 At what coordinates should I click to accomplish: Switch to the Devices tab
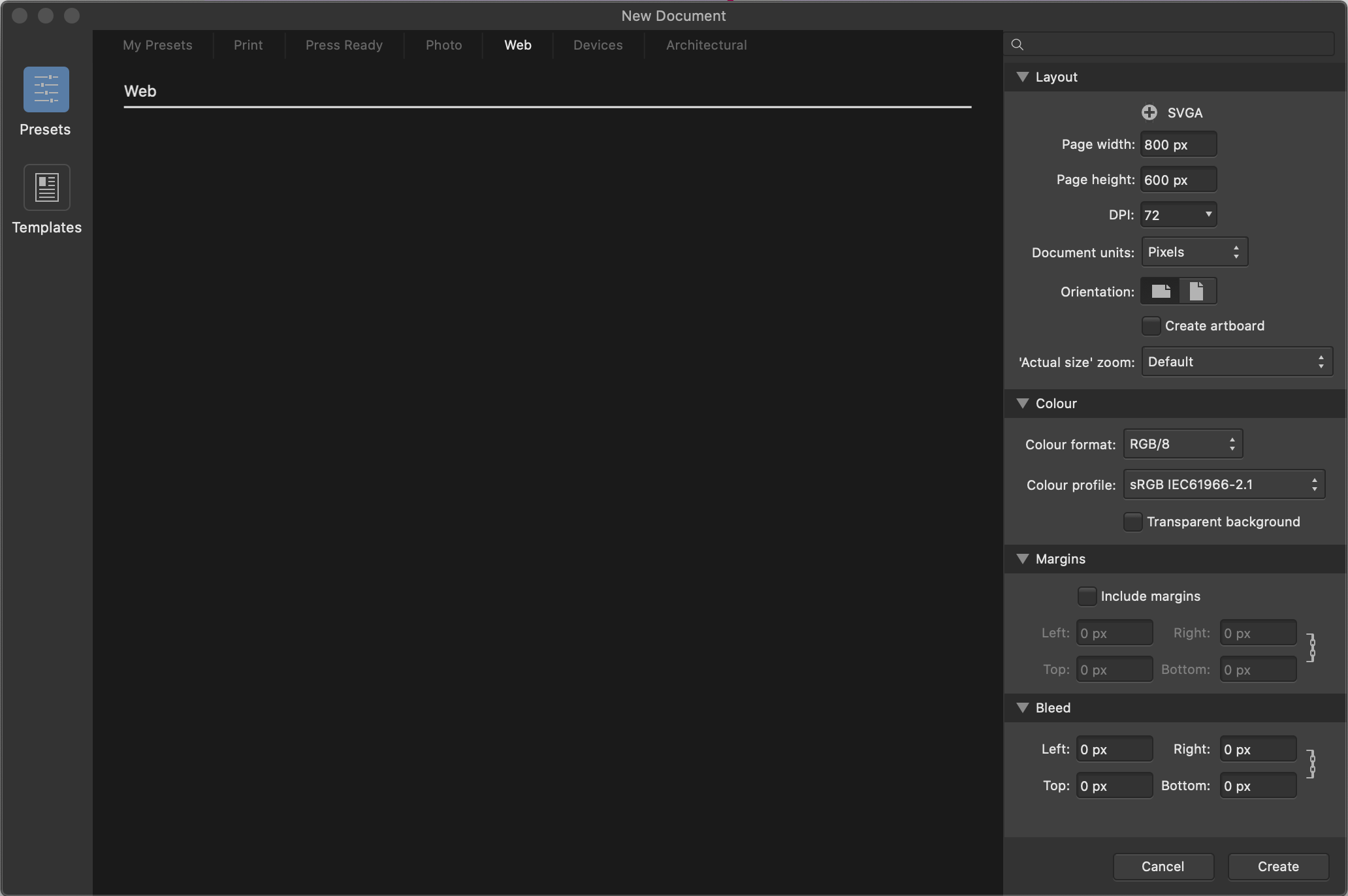(598, 45)
